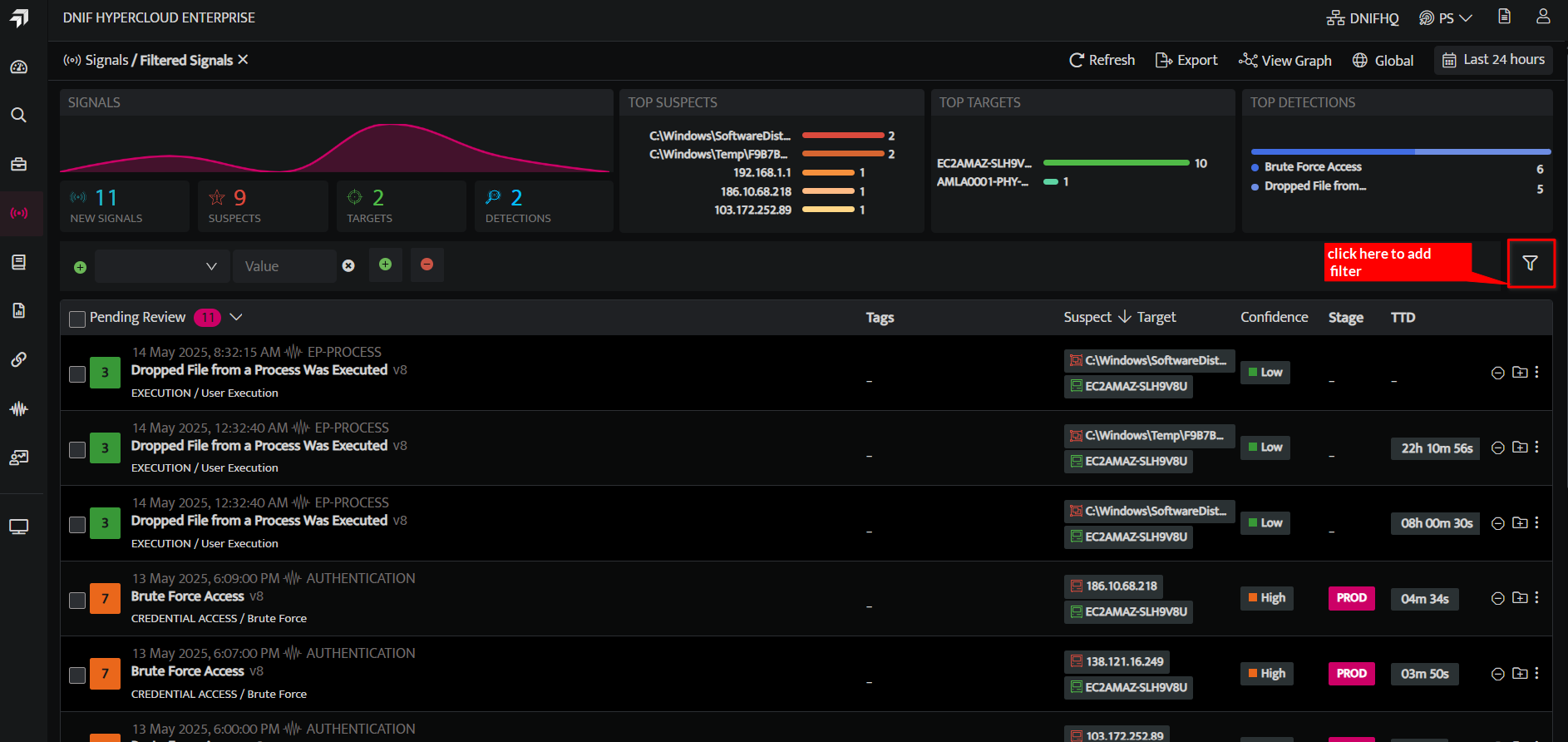
Task: Click the funnel filter icon
Action: tap(1530, 263)
